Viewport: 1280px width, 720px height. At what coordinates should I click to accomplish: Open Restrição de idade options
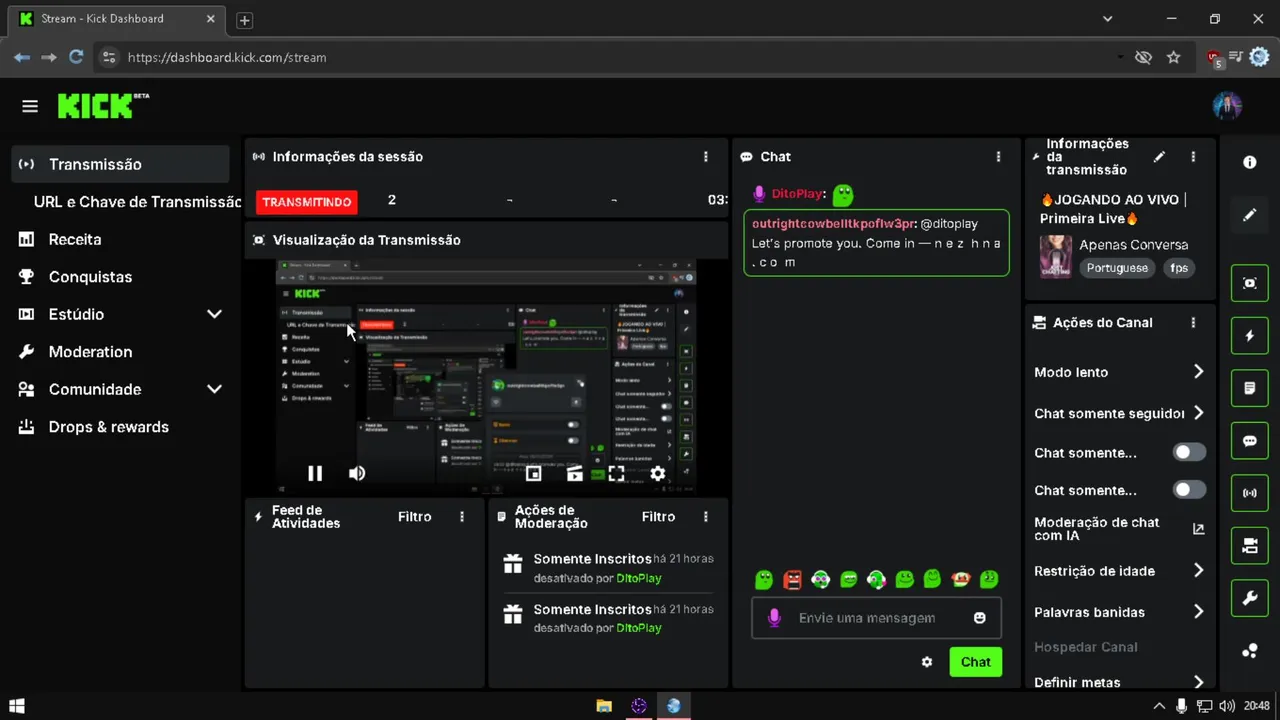click(x=1120, y=571)
